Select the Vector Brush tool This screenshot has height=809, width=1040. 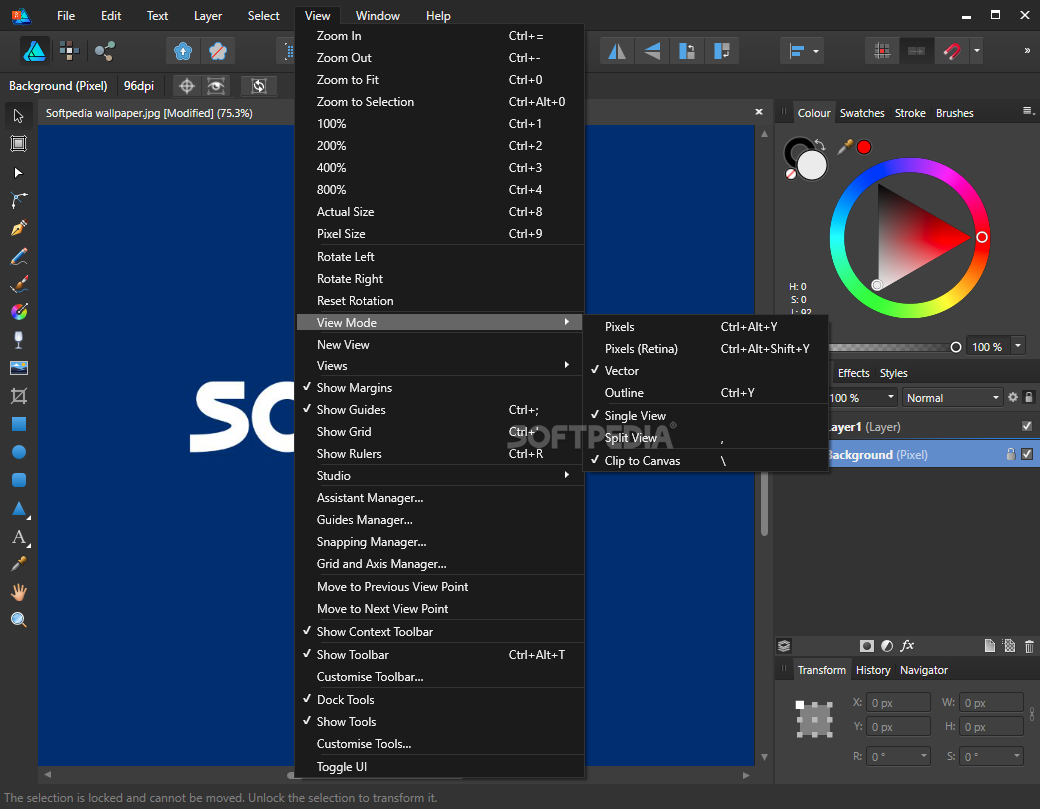click(x=19, y=284)
